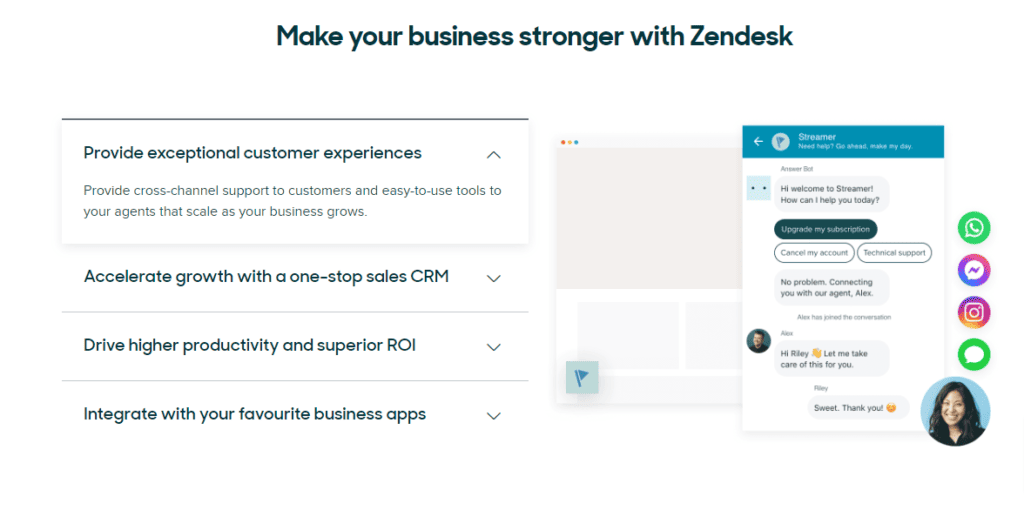Select "Integrate with your favourite business apps" heading
The image size is (1024, 510).
click(x=255, y=414)
